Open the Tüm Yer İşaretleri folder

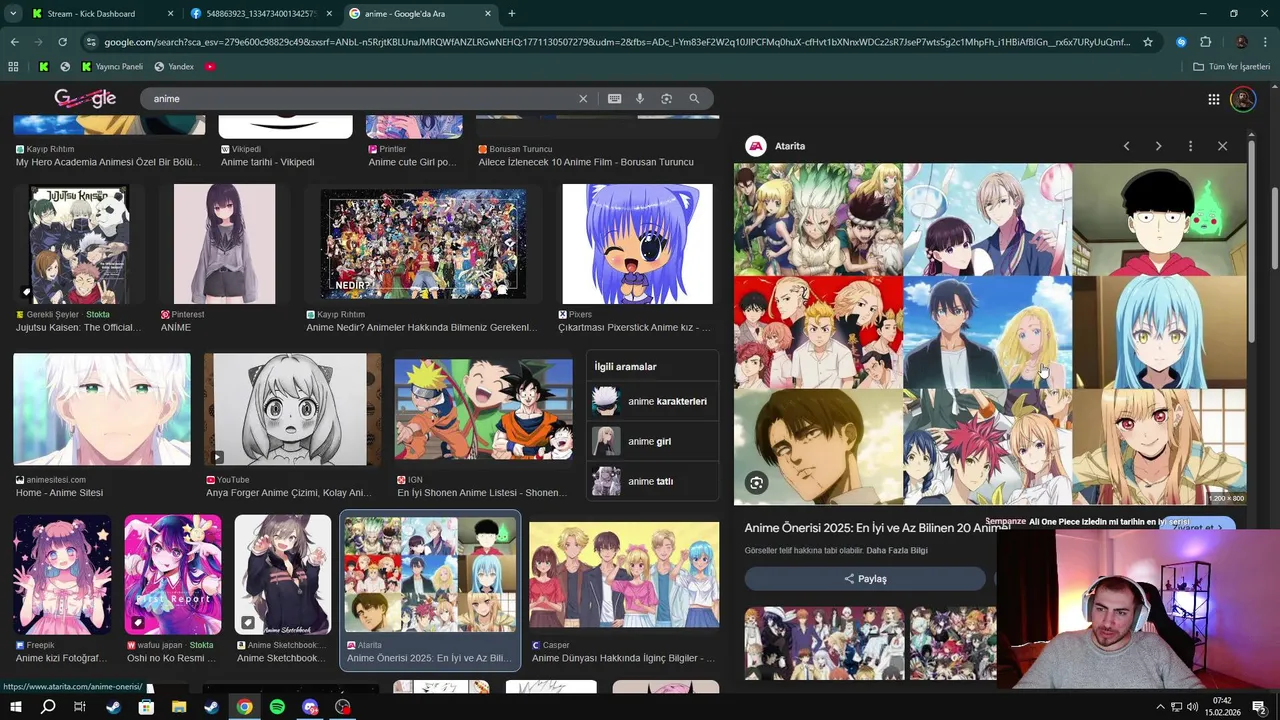point(1231,67)
